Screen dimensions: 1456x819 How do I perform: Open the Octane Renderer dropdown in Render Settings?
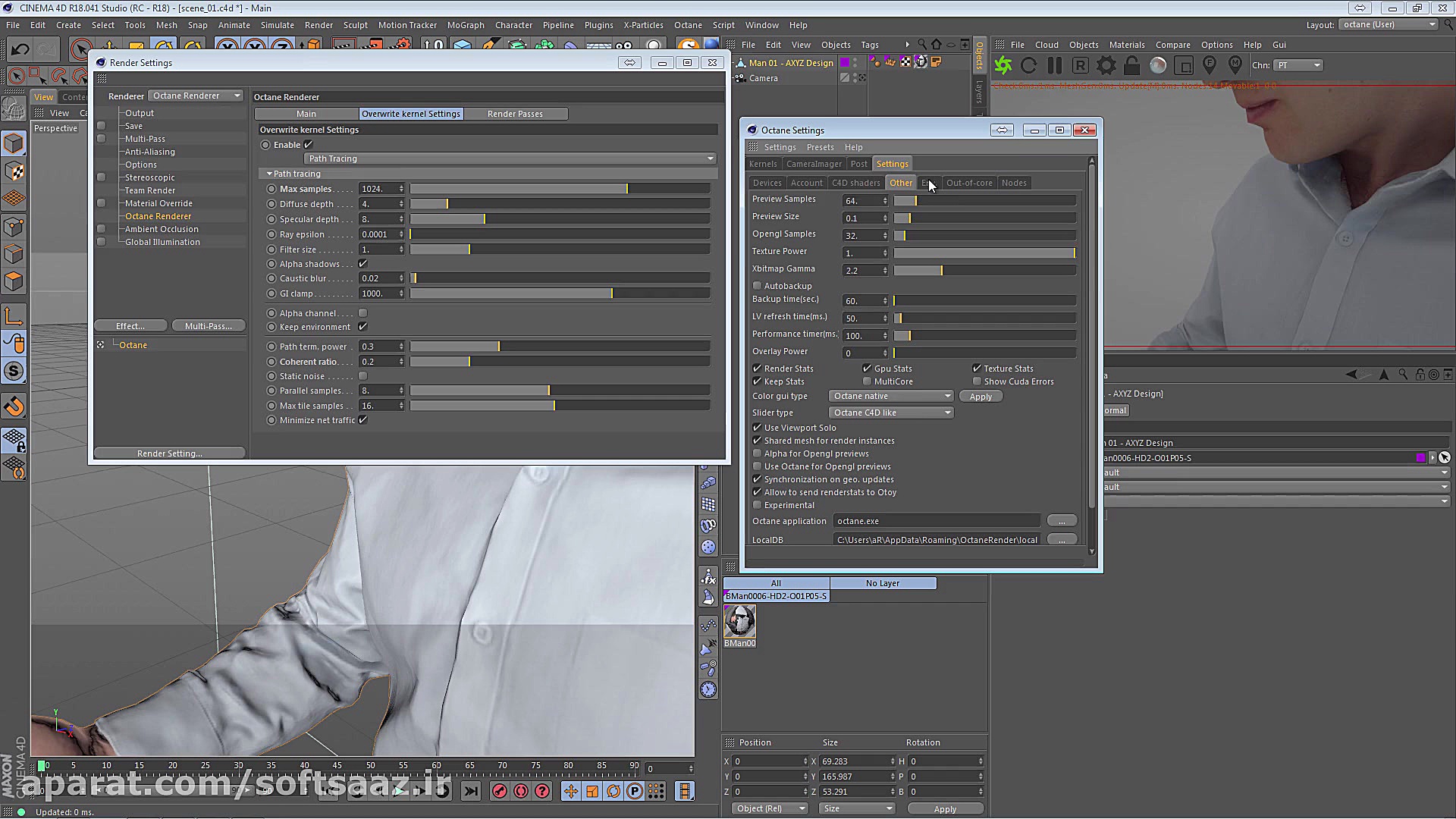(x=196, y=96)
